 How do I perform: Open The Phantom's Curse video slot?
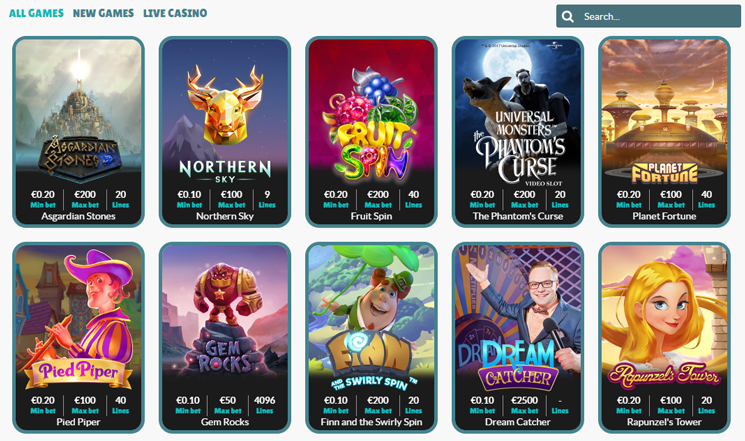point(518,132)
